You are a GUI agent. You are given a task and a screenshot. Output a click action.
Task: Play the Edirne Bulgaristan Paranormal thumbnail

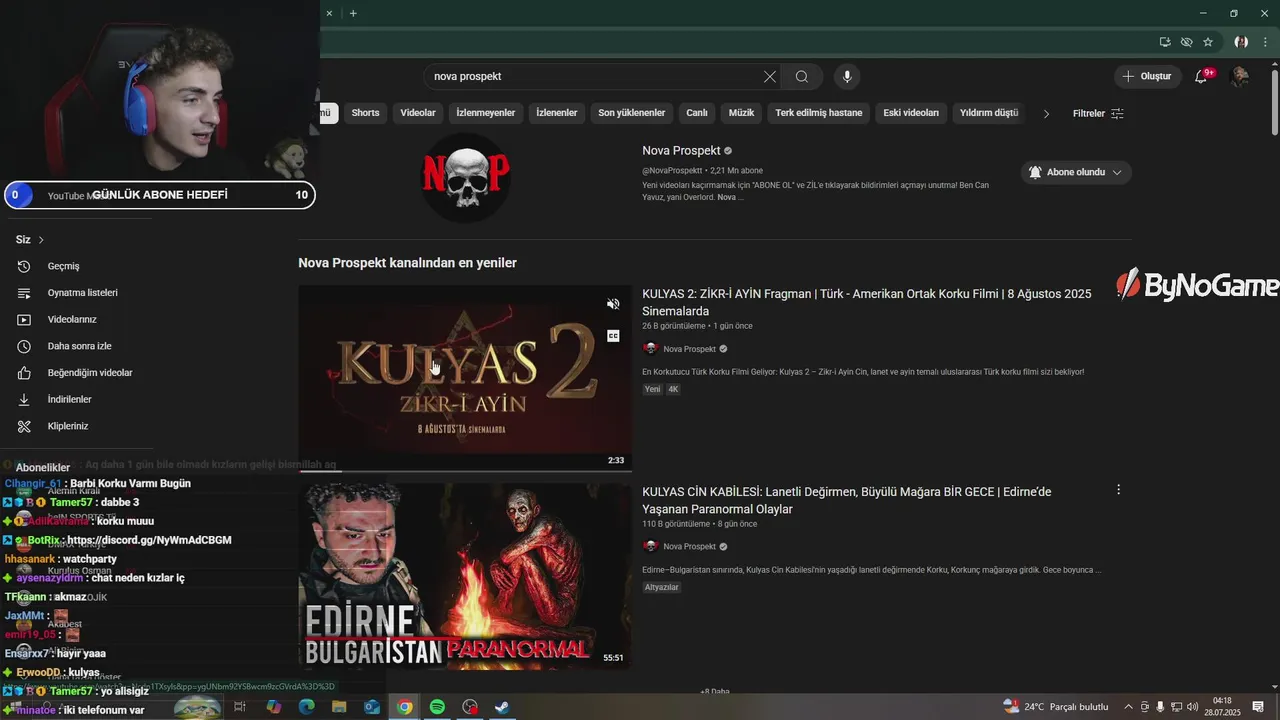coord(465,576)
